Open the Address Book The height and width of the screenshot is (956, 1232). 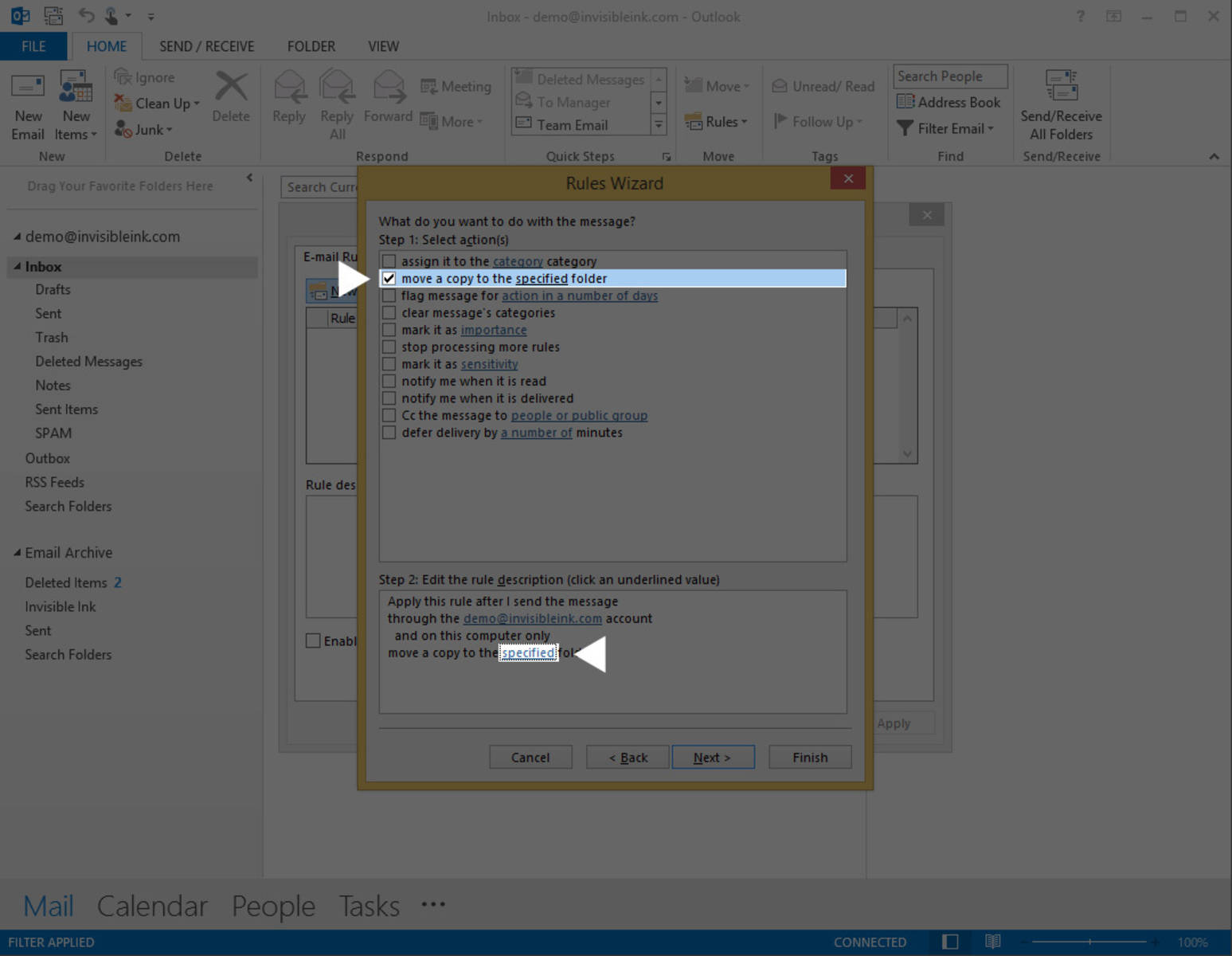(x=948, y=102)
